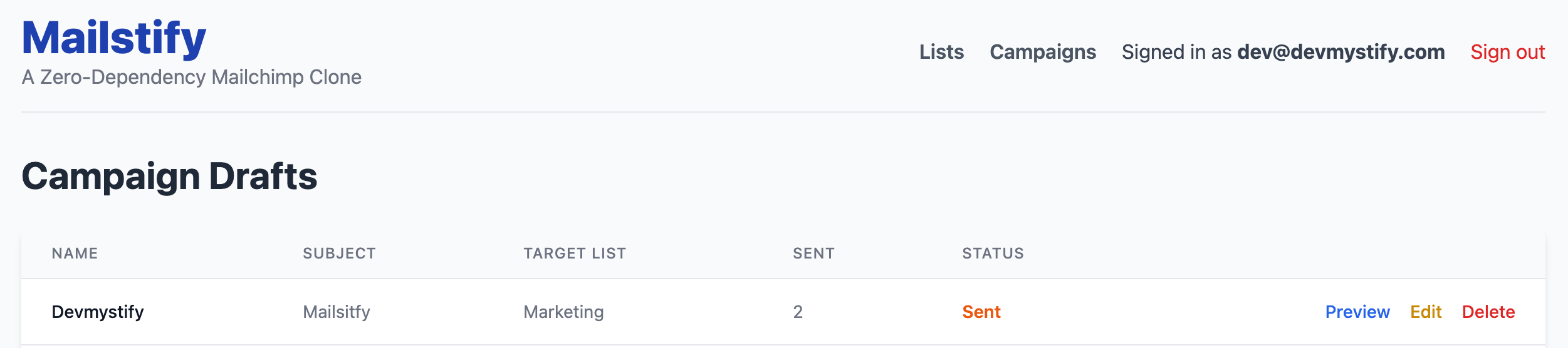Select the Devmystify campaign name cell
Viewport: 1568px width, 348px height.
click(98, 312)
